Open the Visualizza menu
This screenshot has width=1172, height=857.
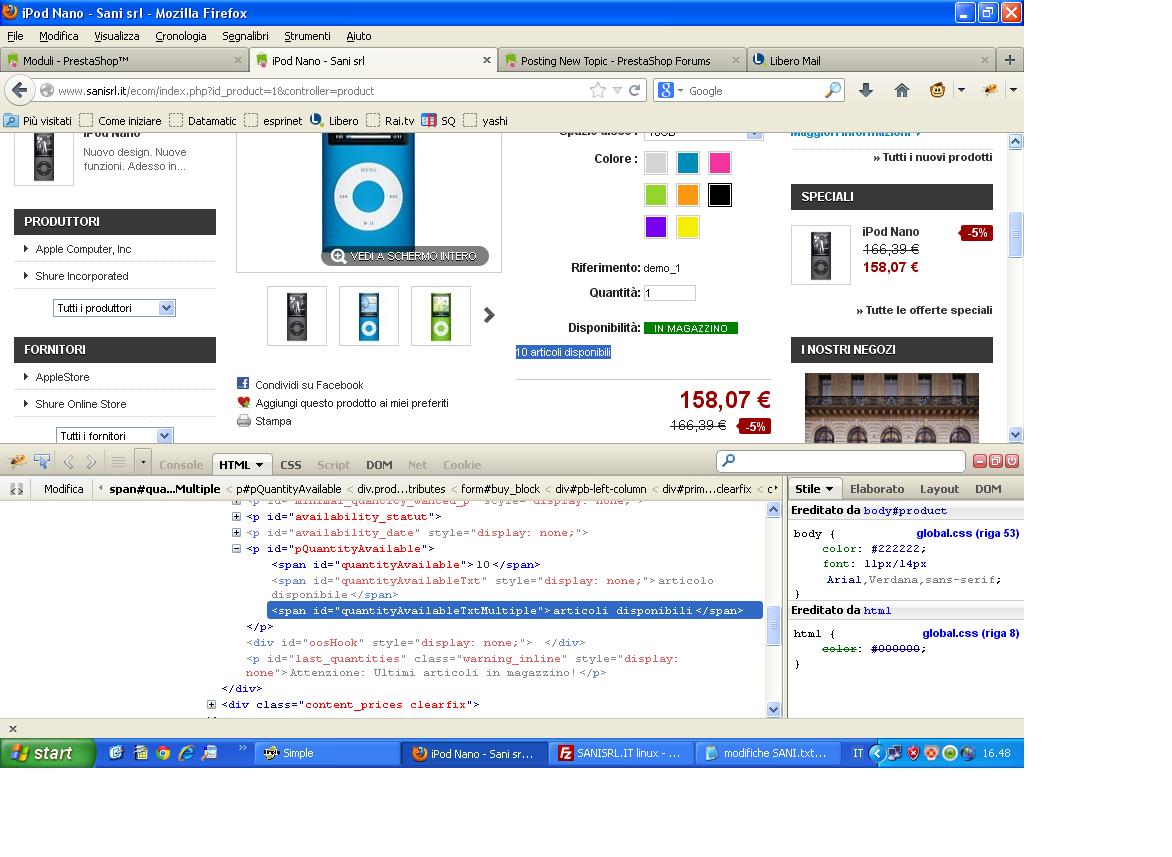click(117, 36)
